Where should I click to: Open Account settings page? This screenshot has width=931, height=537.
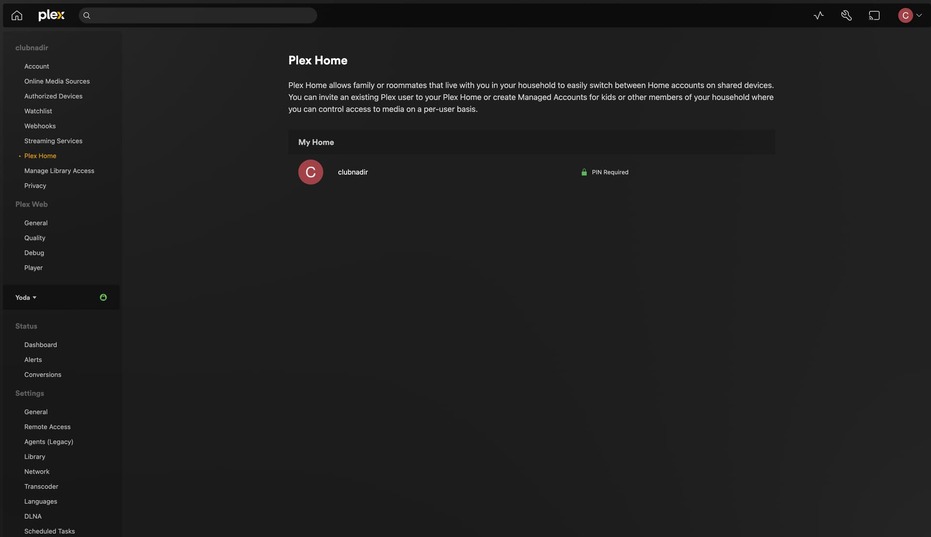(37, 67)
